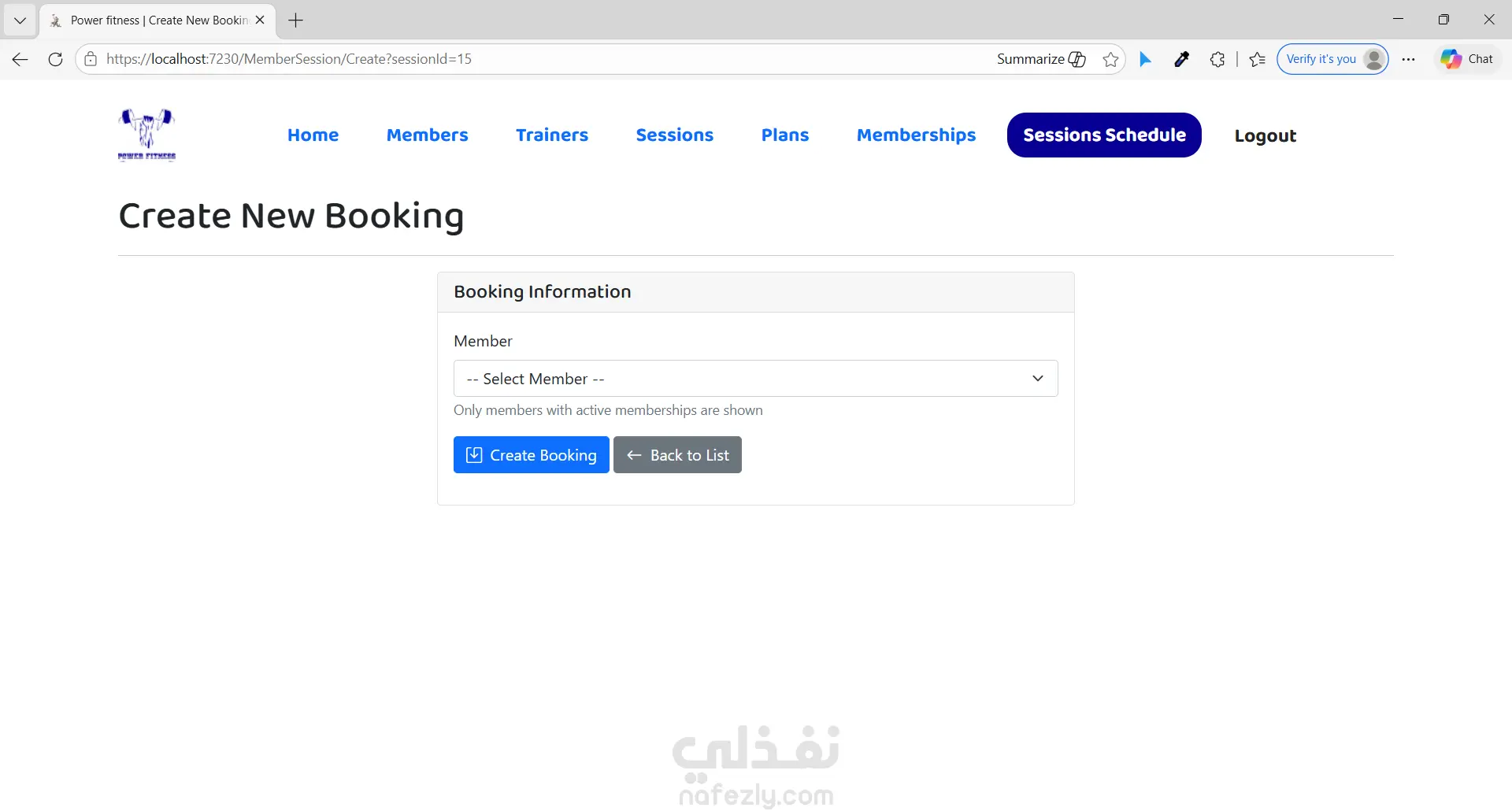Add this page to favorites star
This screenshot has height=811, width=1512.
pos(1110,59)
